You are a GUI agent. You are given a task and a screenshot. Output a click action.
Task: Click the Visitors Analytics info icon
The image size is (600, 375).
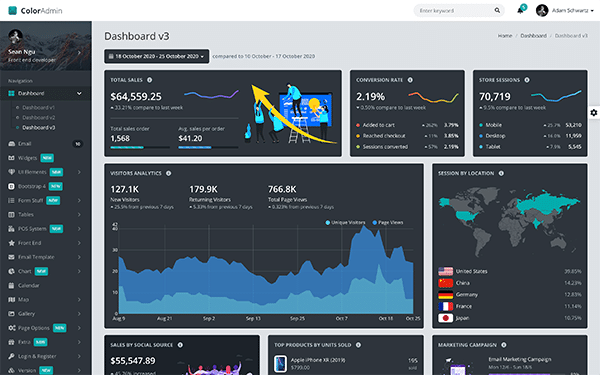[x=168, y=173]
